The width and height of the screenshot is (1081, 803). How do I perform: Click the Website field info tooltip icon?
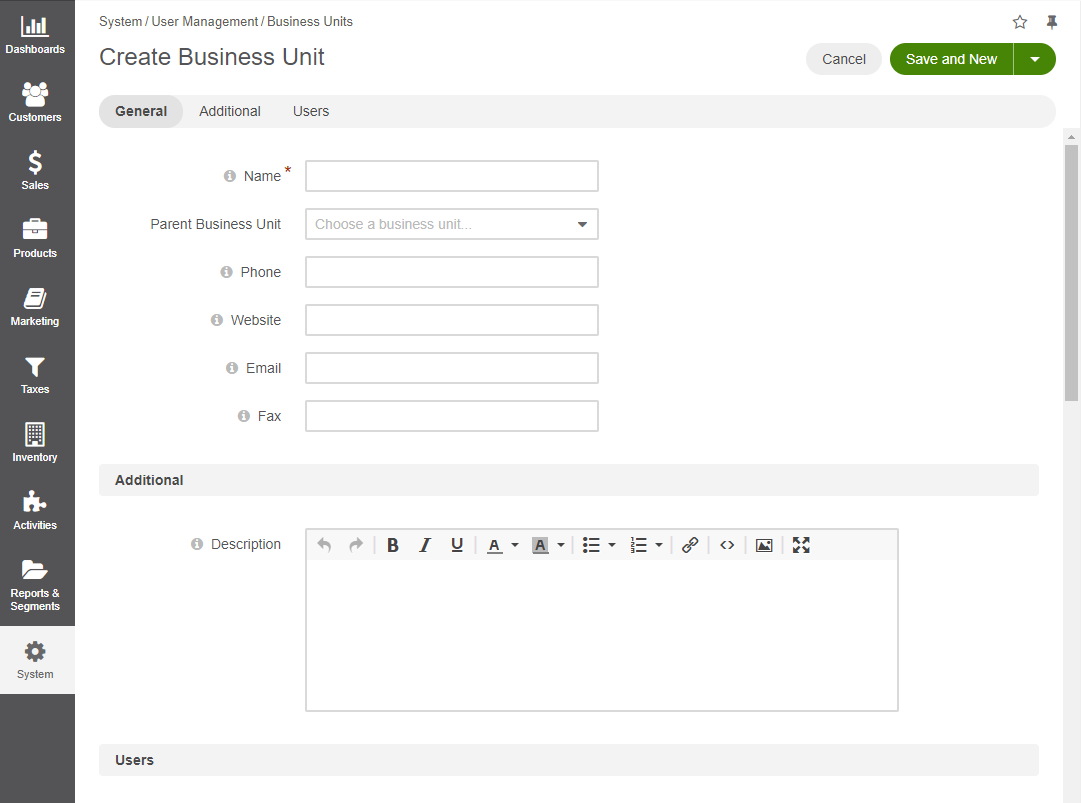pyautogui.click(x=216, y=321)
